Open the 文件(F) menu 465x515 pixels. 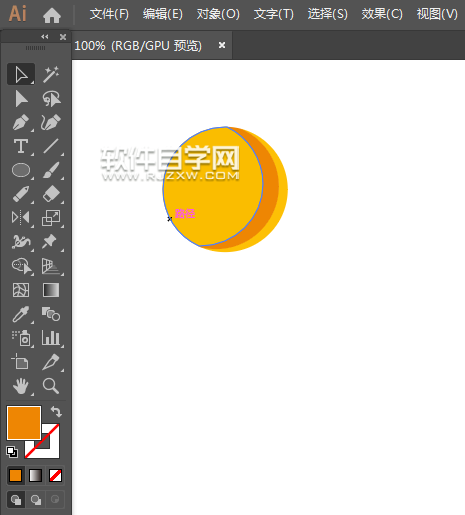(109, 14)
